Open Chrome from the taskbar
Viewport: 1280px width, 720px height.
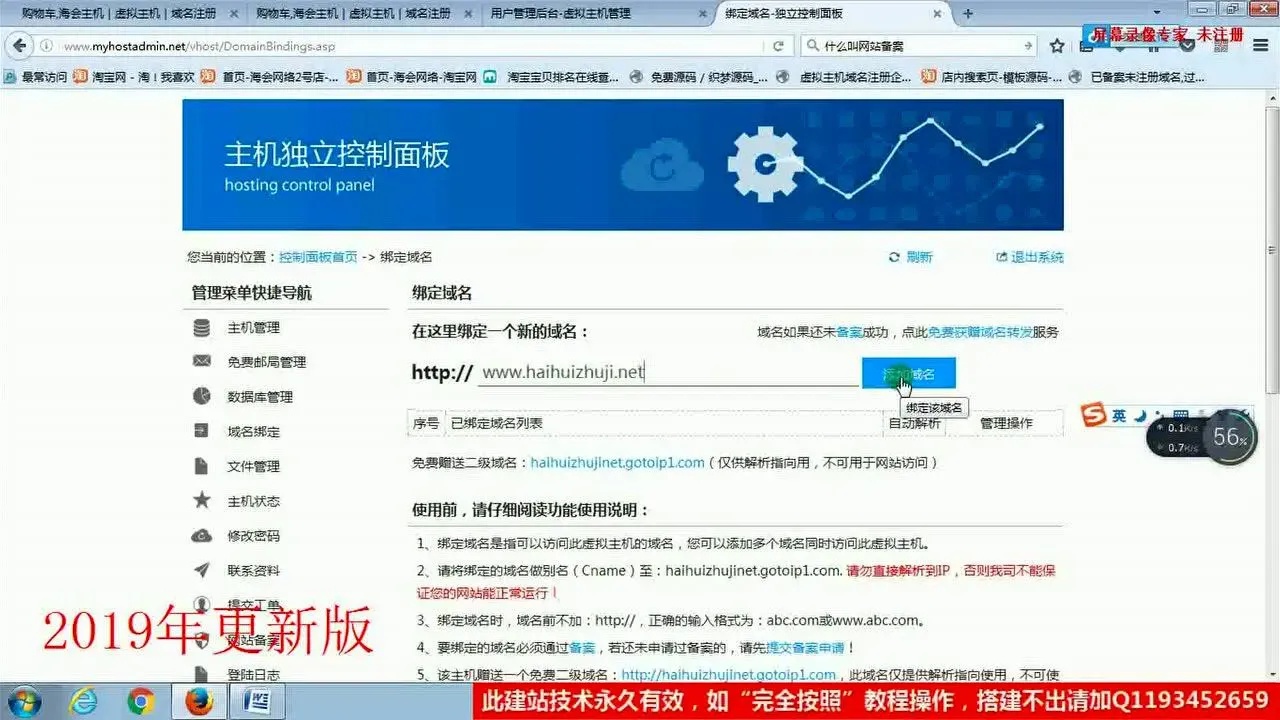point(141,701)
